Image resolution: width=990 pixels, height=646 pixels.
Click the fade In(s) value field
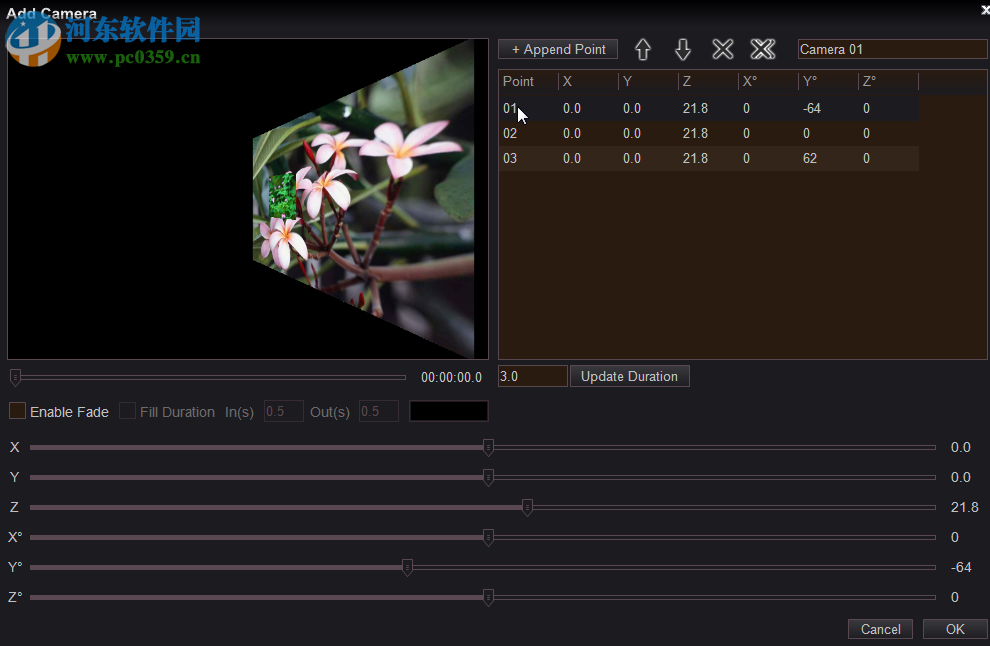pos(283,411)
